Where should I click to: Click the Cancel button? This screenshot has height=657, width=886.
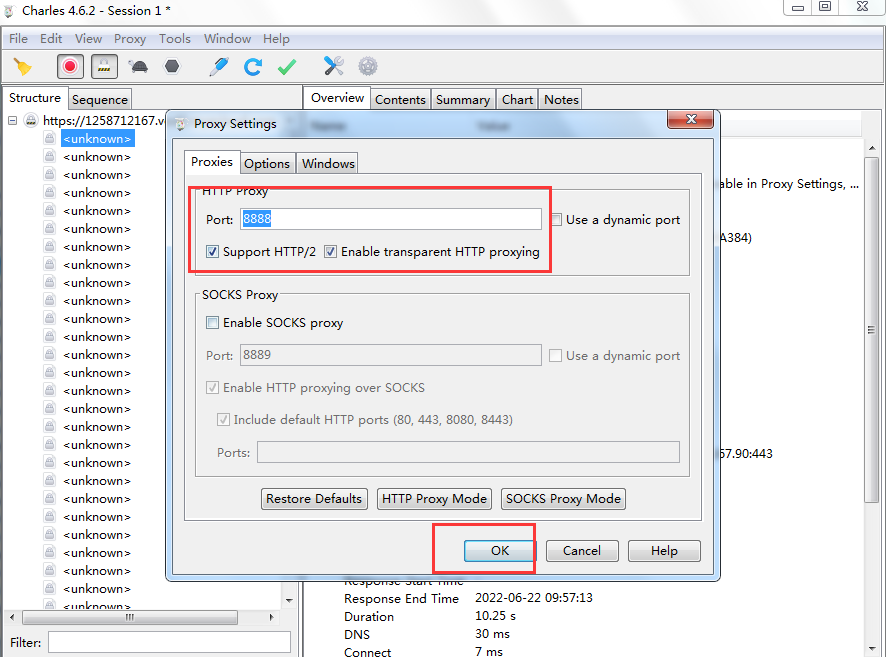(582, 551)
